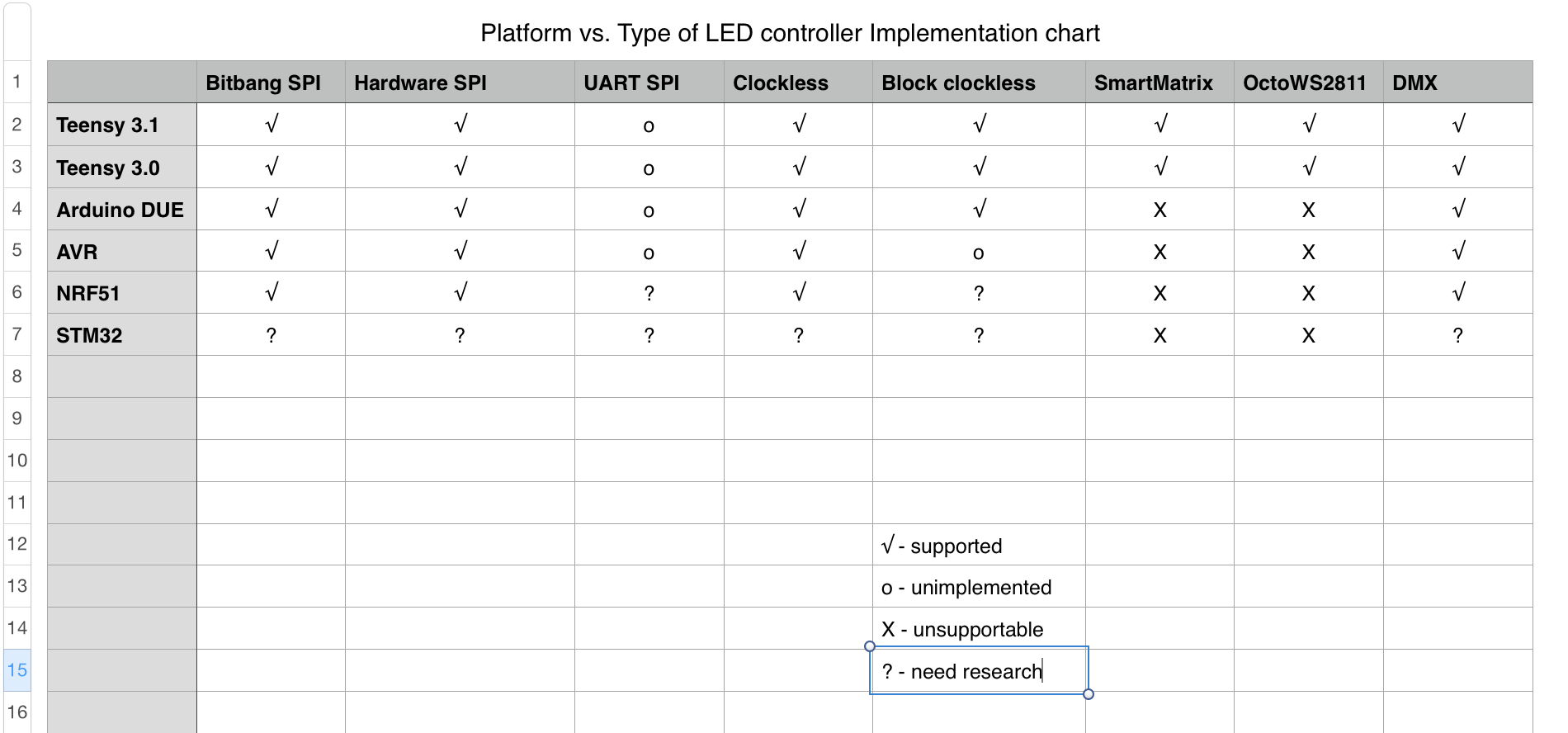This screenshot has height=733, width=1568.
Task: Click the chart title above the table
Action: [x=790, y=33]
